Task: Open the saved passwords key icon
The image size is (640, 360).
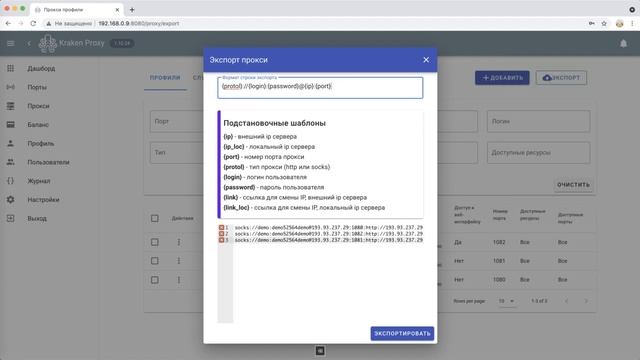Action: pos(591,24)
